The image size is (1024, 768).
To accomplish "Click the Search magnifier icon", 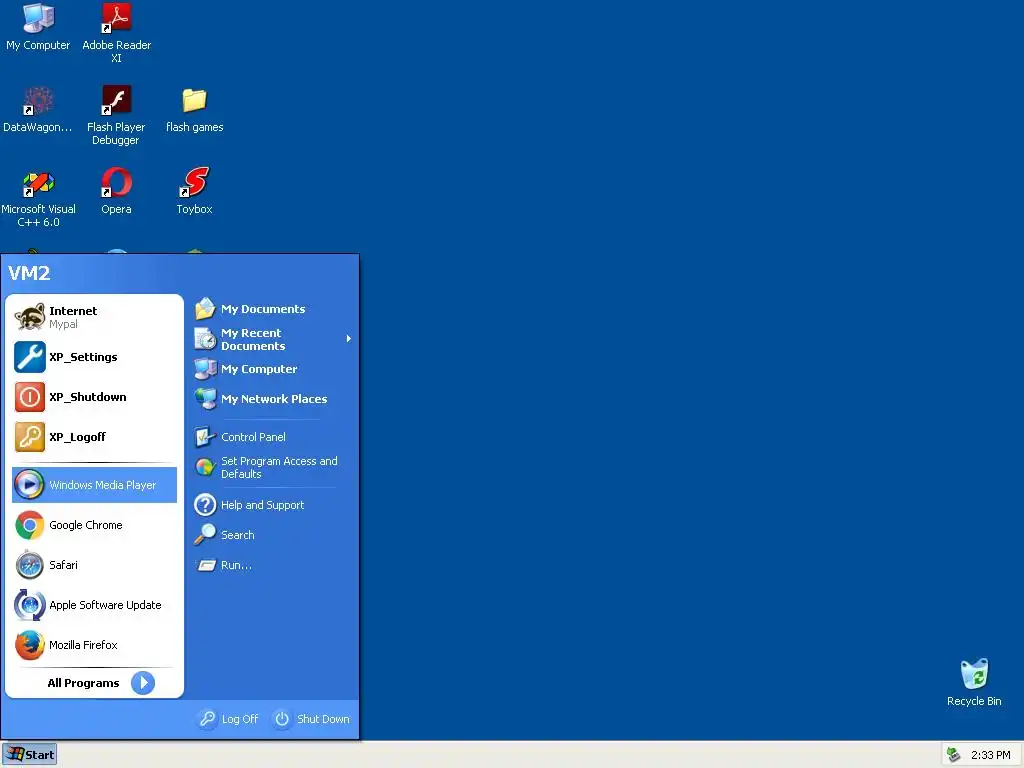I will [205, 535].
